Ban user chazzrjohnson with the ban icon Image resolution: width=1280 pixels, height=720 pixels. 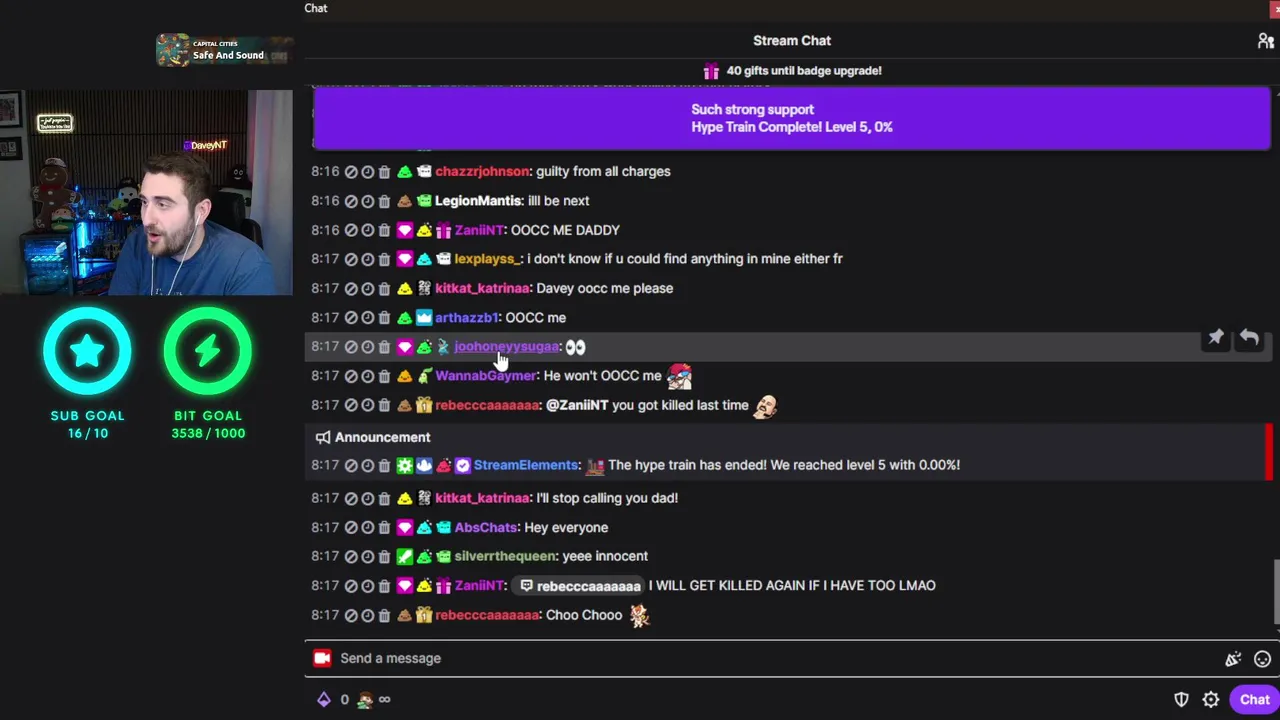[x=351, y=172]
